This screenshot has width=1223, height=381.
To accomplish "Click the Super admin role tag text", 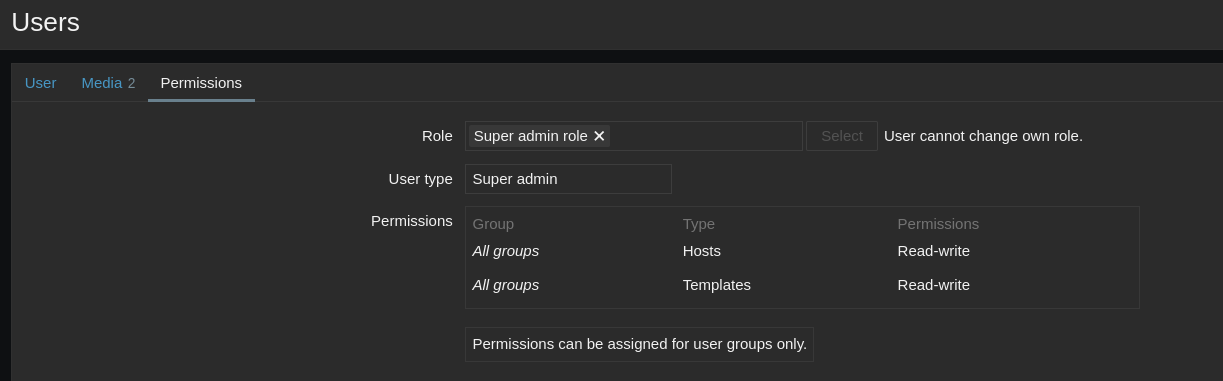I will [531, 136].
